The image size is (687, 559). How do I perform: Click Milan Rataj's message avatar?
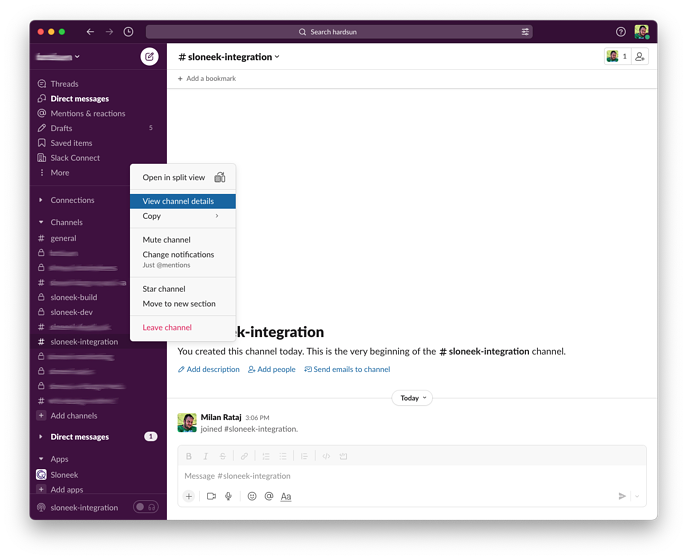pos(187,423)
